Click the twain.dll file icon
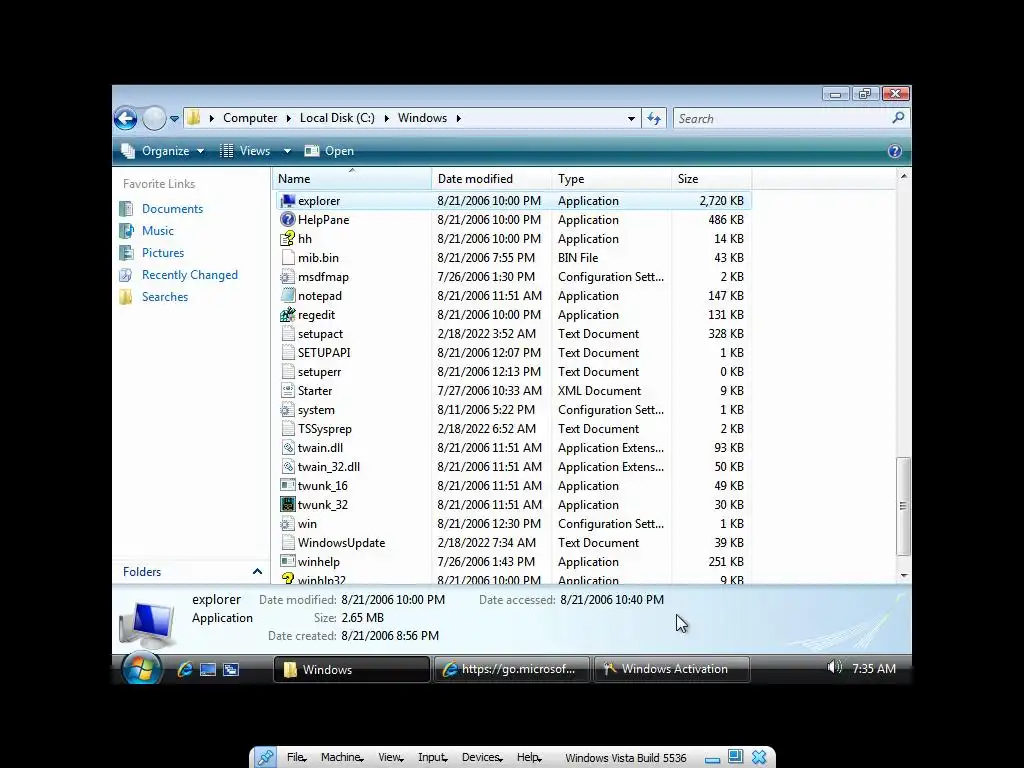 tap(287, 447)
